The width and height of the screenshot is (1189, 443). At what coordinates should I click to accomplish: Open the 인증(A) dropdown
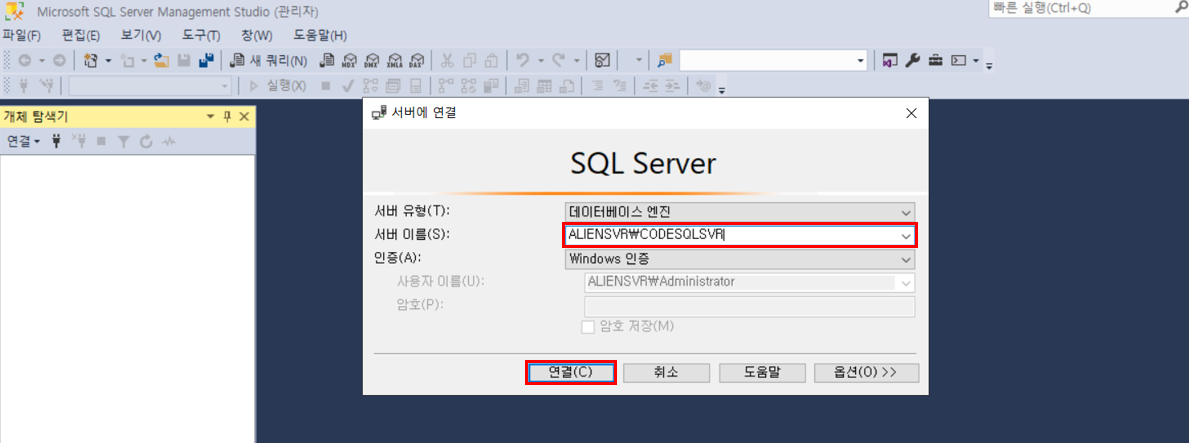point(905,259)
